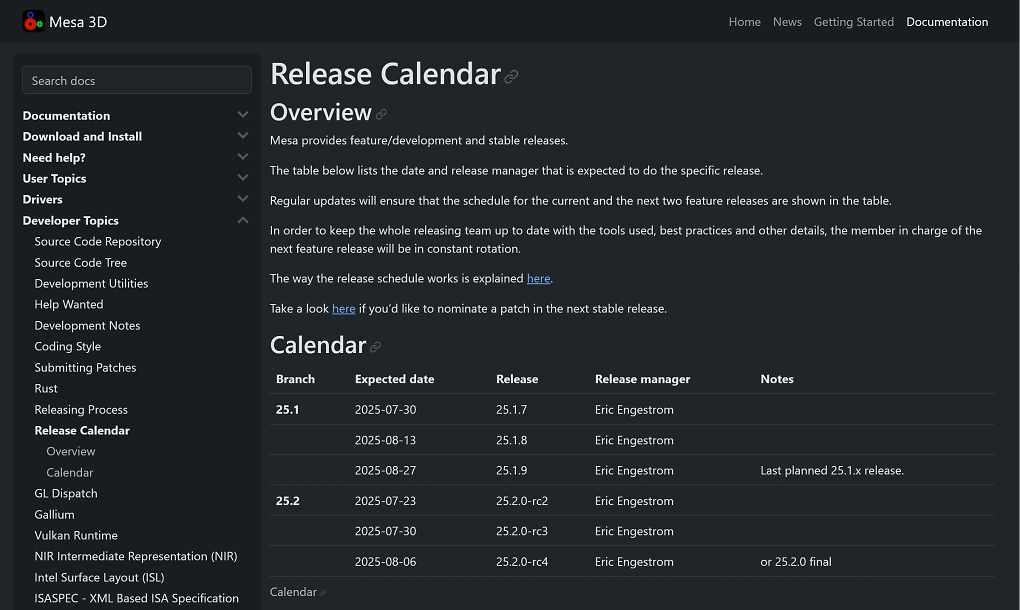Viewport: 1020px width, 610px height.
Task: Click release 25.2.0-rc4 in table
Action: click(x=522, y=562)
